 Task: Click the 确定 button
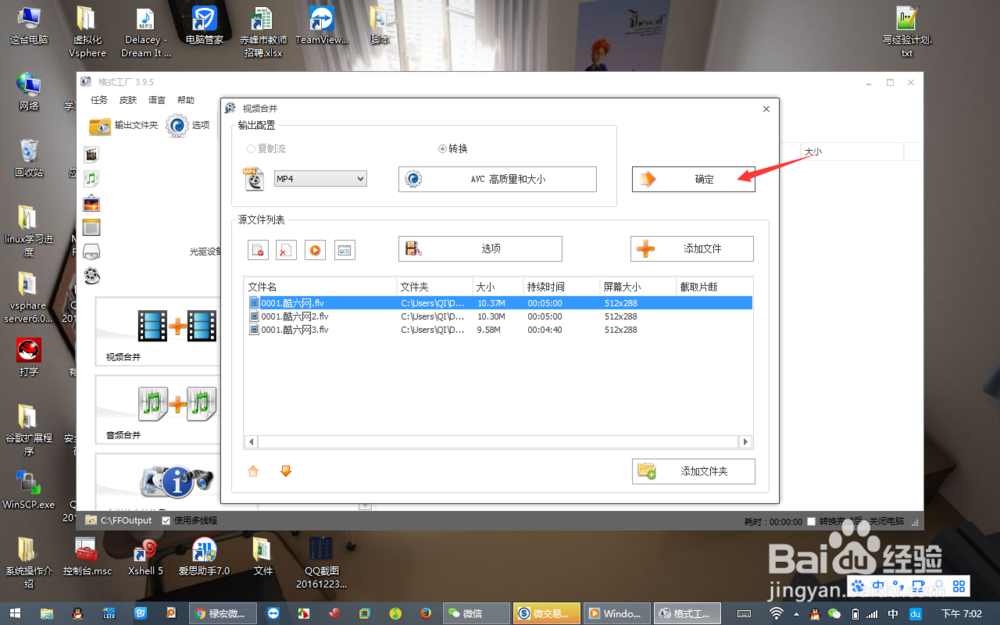pyautogui.click(x=693, y=179)
